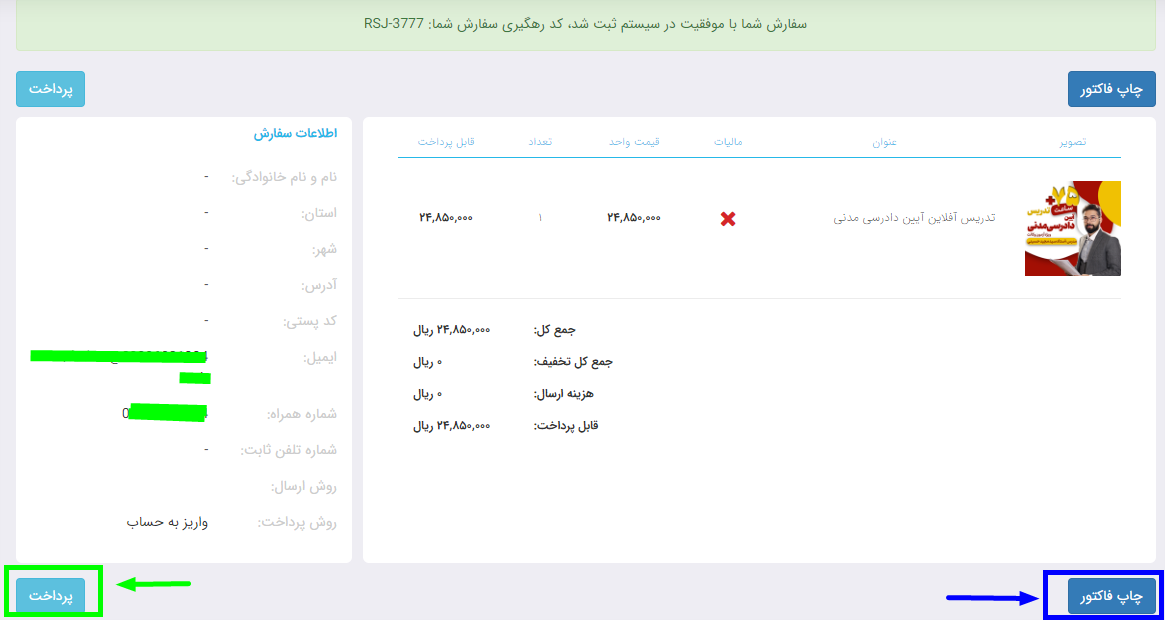
Task: Click the تصویر column header
Action: point(1072,142)
